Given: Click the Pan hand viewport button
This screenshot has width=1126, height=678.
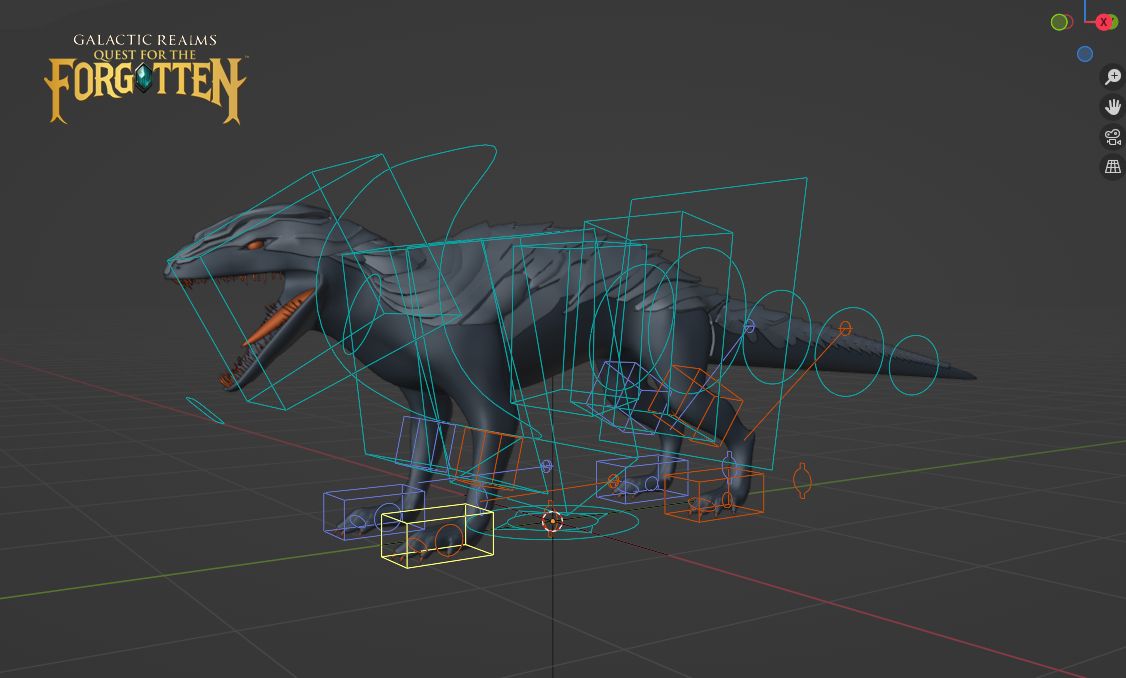Looking at the screenshot, I should pos(1113,107).
